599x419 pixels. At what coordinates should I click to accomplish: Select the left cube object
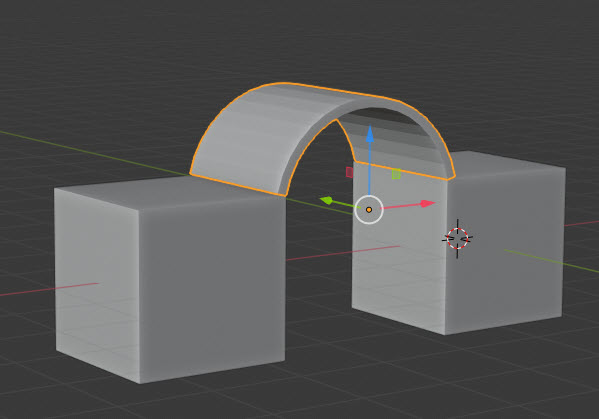tap(170, 279)
